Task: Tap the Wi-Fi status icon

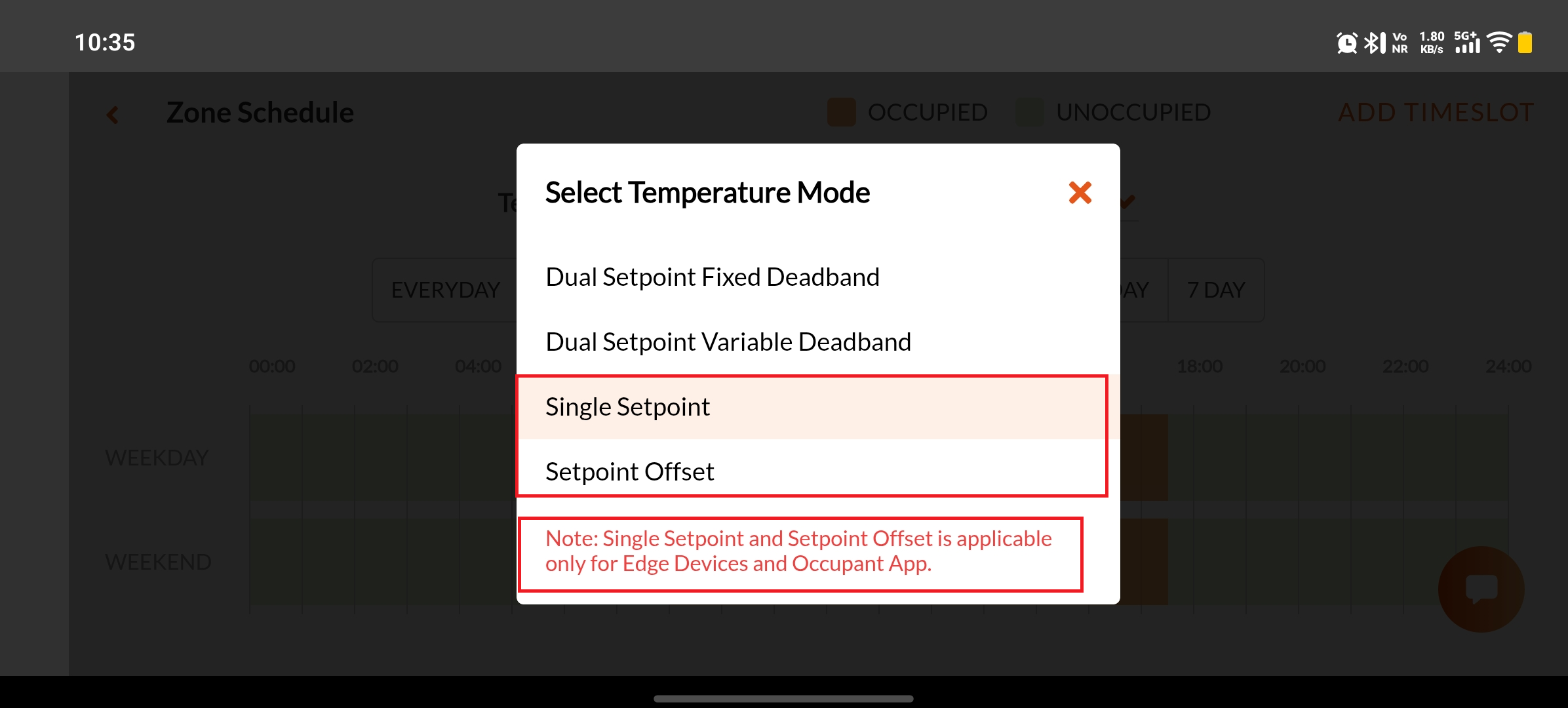Action: [1499, 43]
